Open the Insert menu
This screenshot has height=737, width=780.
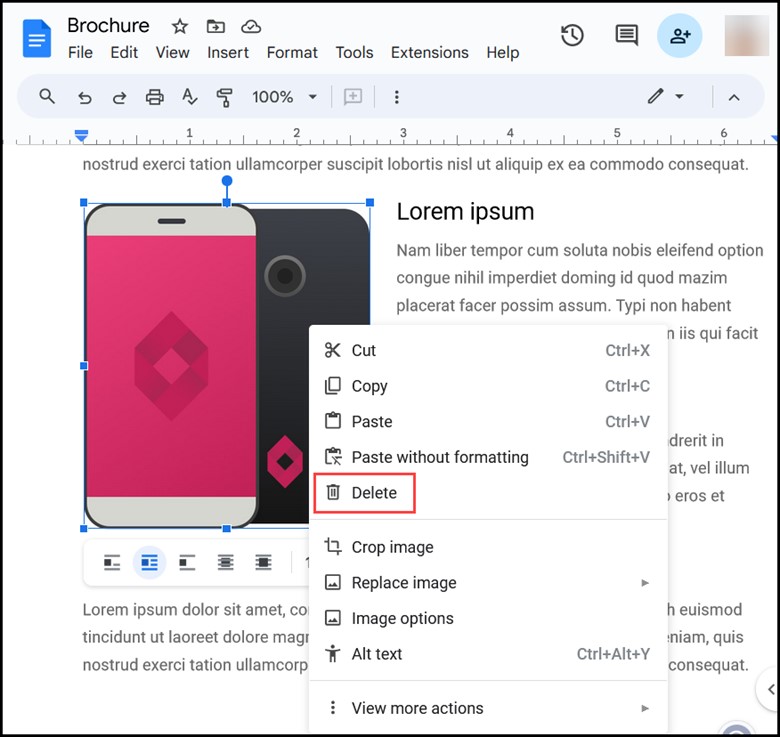pos(228,53)
